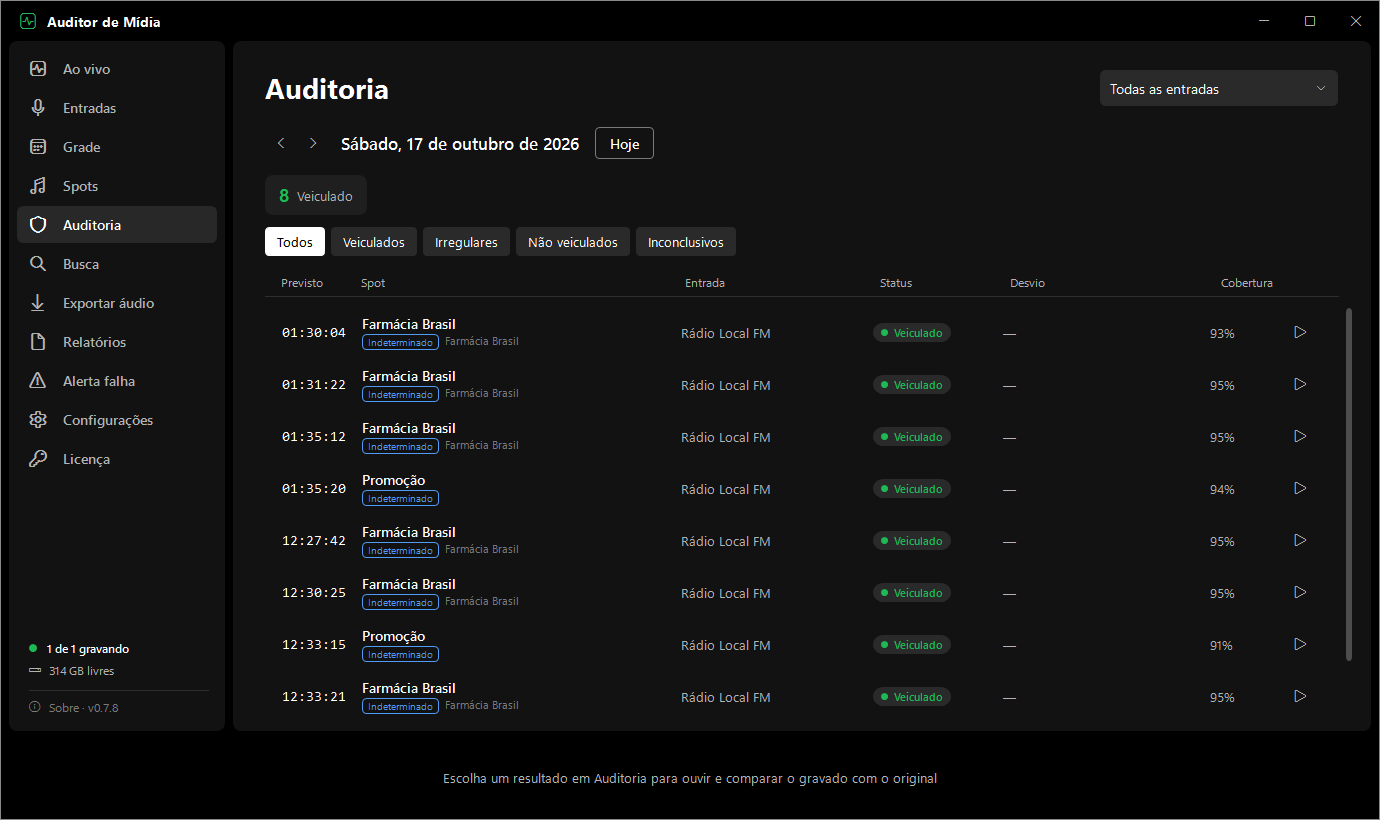Play the 12:33:15 Promoção recording
1380x820 pixels.
[1300, 644]
